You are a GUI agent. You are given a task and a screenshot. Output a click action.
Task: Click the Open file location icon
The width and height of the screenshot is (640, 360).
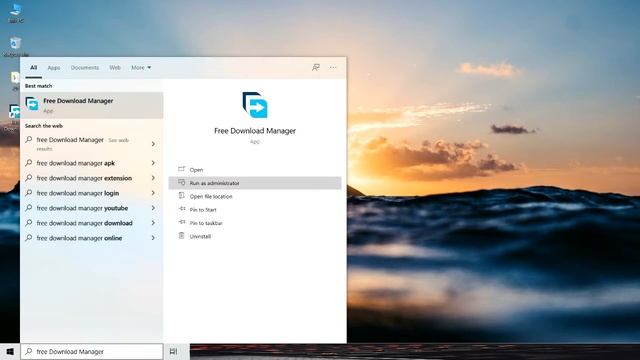pyautogui.click(x=182, y=196)
